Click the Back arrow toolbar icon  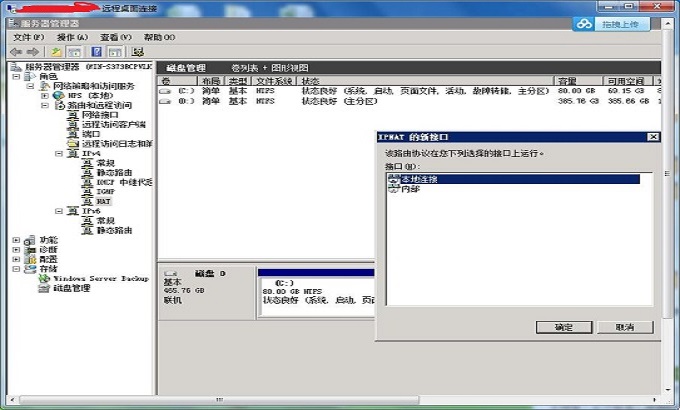[x=15, y=51]
